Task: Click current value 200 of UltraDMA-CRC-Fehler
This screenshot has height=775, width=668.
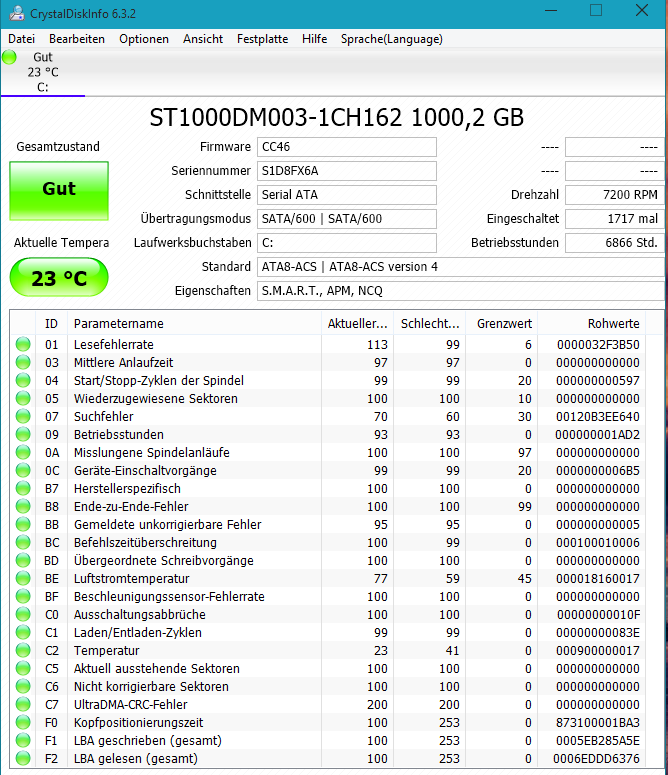Action: click(377, 704)
